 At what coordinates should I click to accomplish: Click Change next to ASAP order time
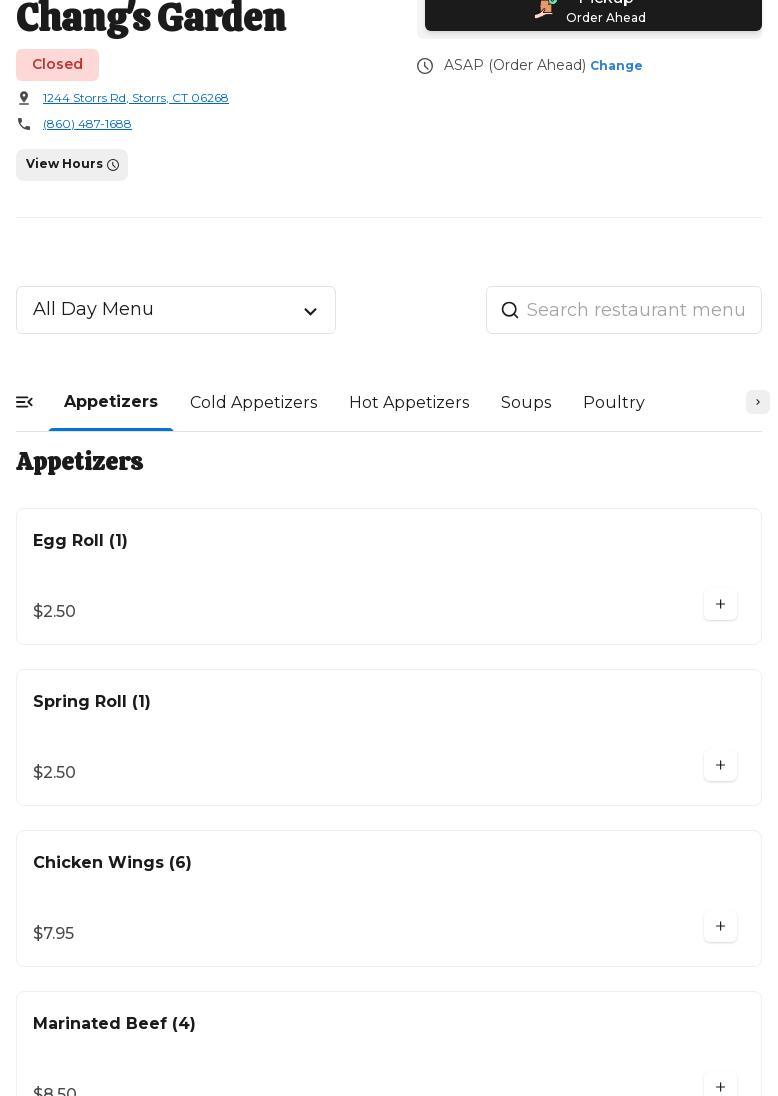tap(616, 66)
